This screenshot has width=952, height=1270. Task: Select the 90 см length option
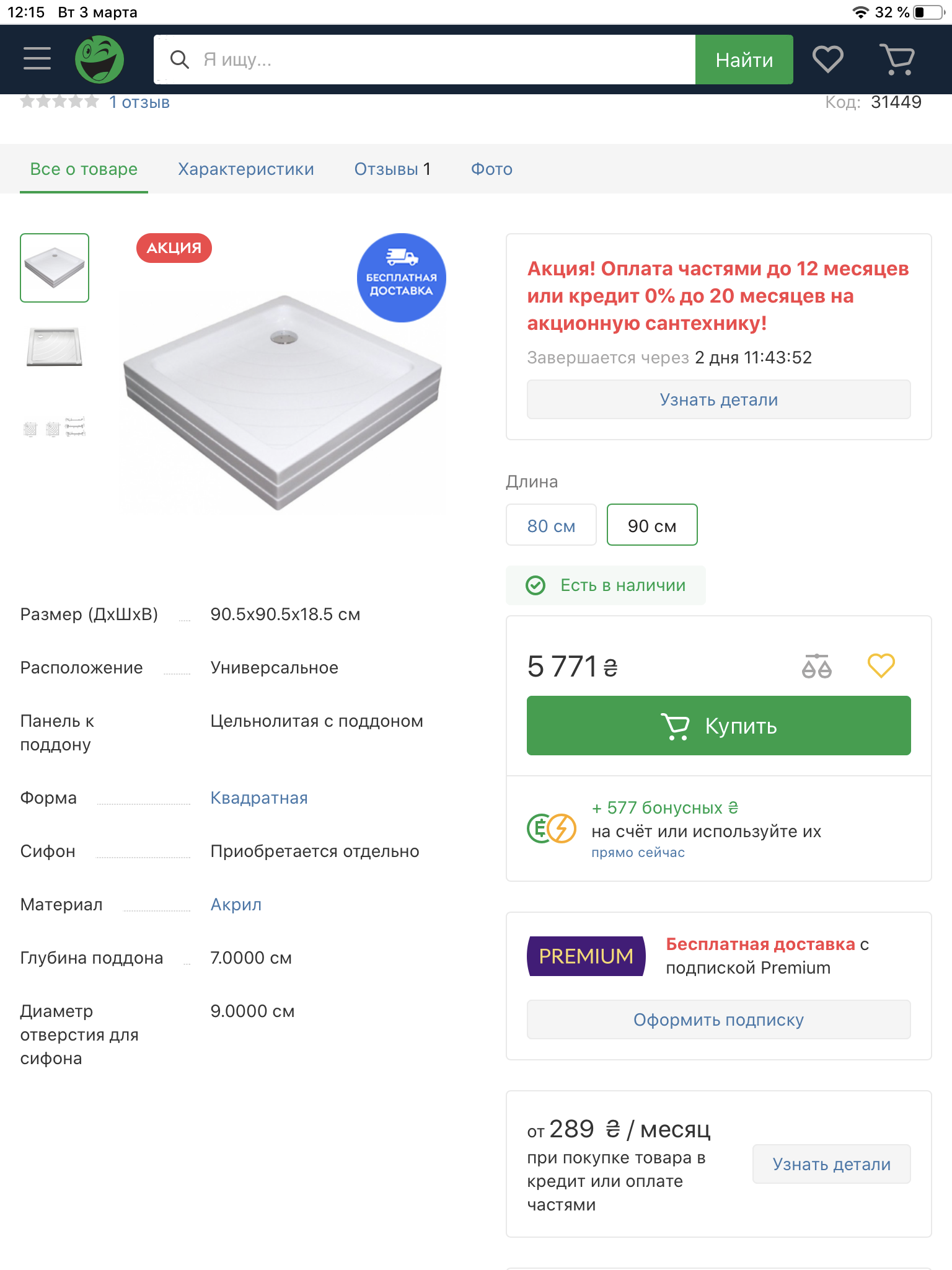(x=652, y=525)
